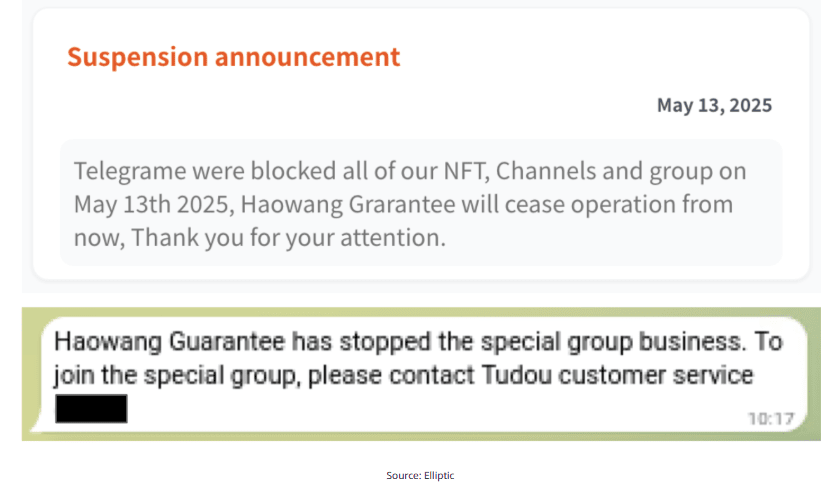This screenshot has width=833, height=497.
Task: Click the Source: Elliptic caption
Action: (x=420, y=475)
